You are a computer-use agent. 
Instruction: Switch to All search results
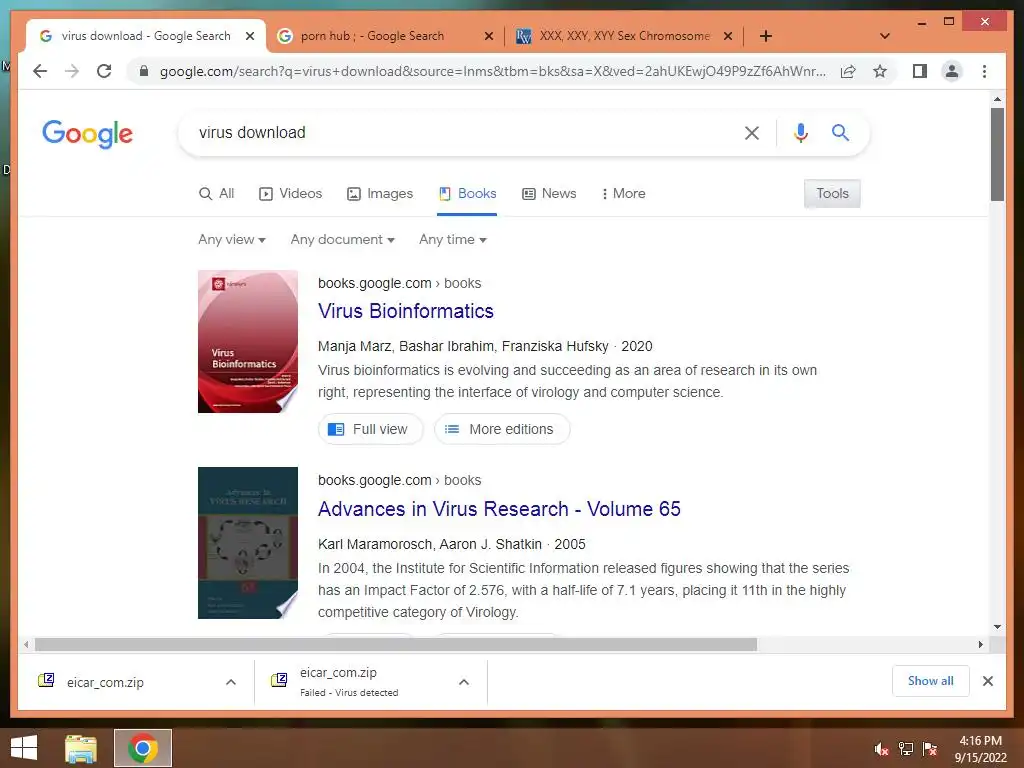pyautogui.click(x=216, y=194)
